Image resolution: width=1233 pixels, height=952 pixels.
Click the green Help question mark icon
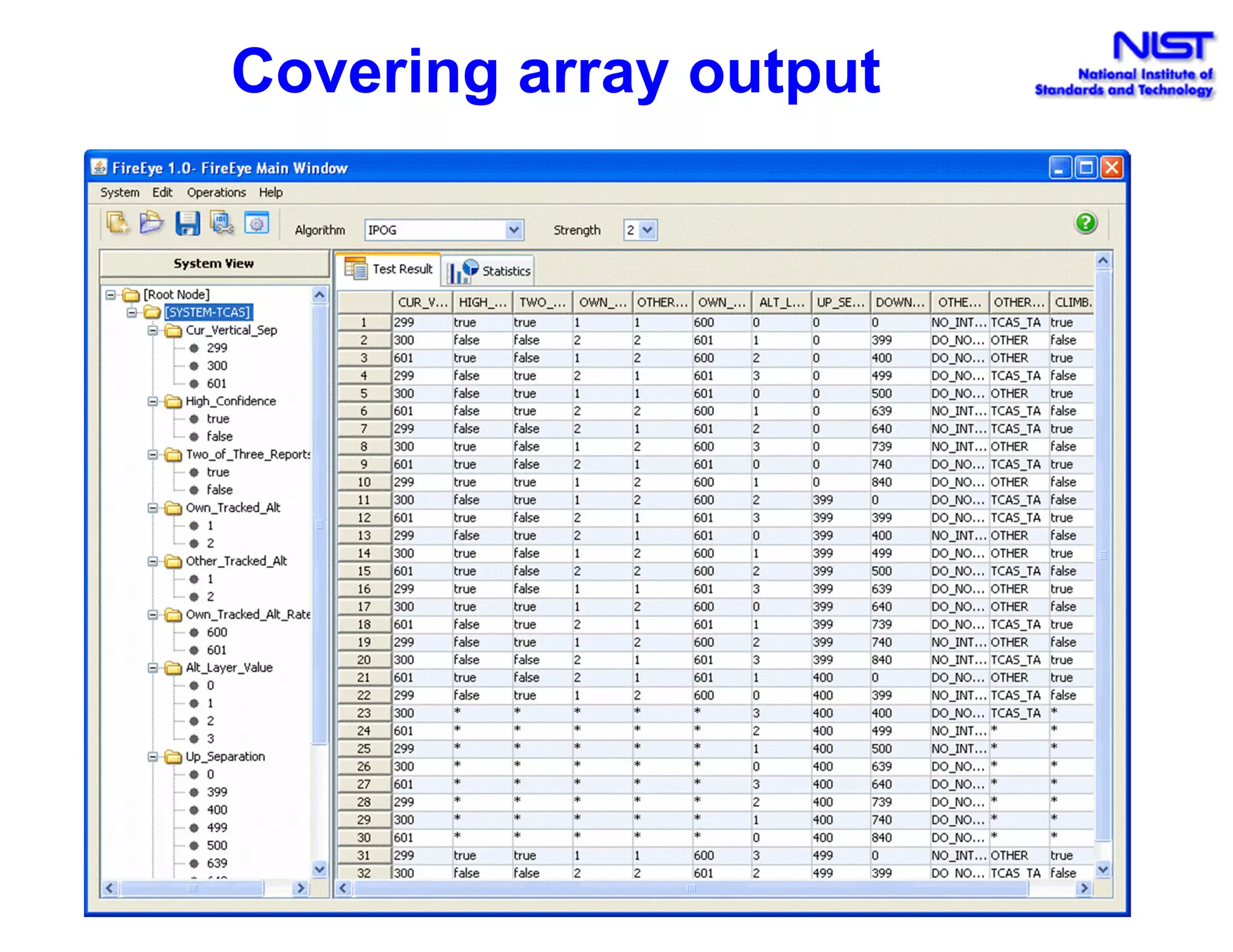point(1085,223)
